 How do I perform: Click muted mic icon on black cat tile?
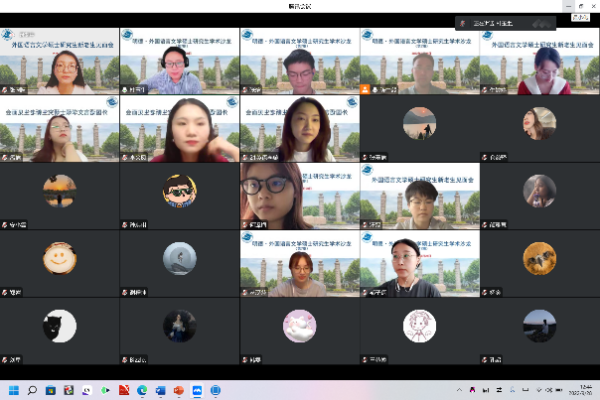tap(6, 359)
